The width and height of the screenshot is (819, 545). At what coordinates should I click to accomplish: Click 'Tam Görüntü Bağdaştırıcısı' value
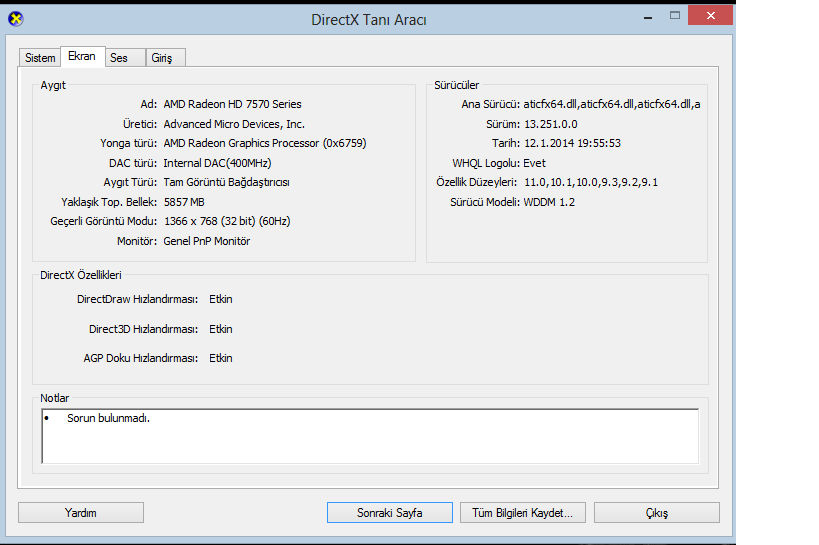pos(226,182)
